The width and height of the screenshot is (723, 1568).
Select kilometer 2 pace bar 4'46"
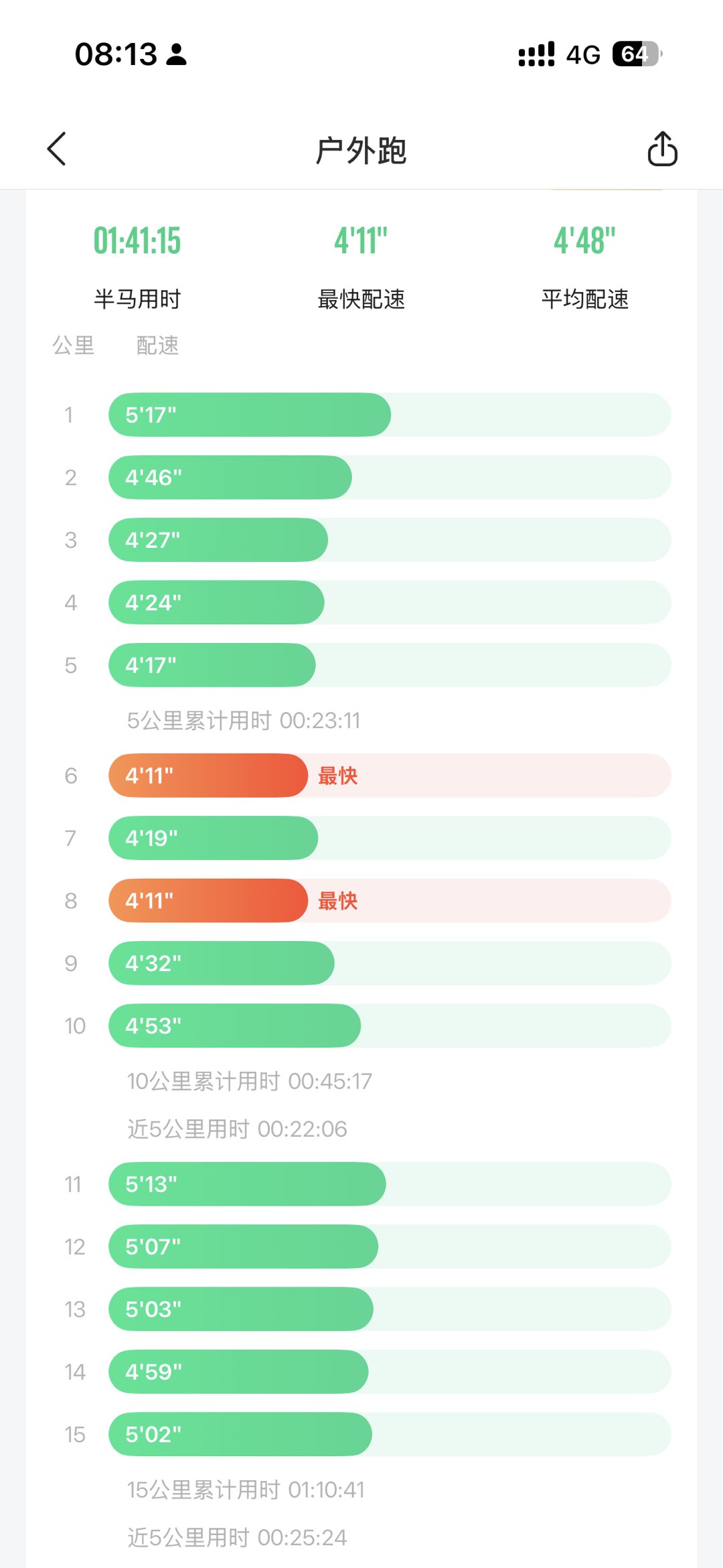[230, 478]
